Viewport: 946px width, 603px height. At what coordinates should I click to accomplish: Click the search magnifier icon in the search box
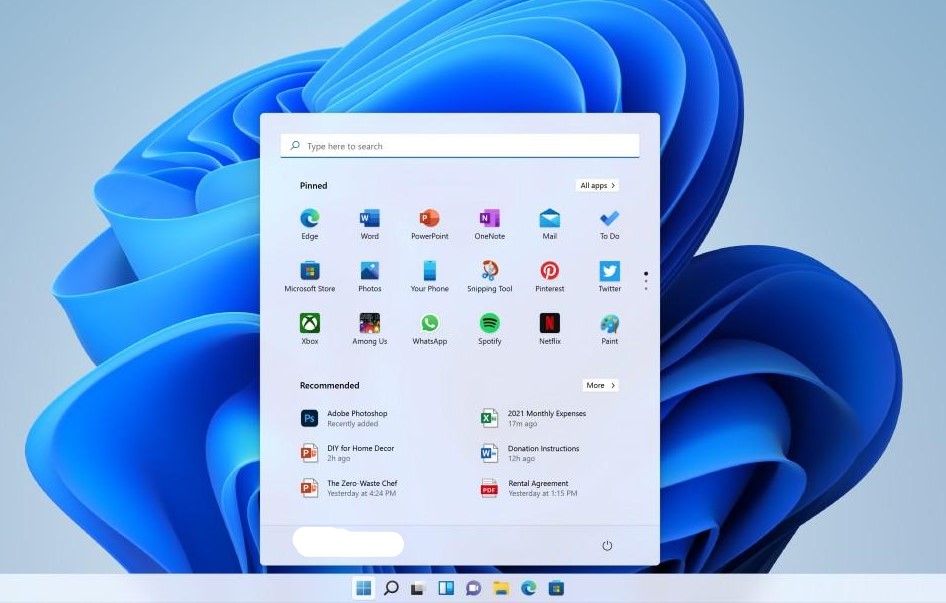(295, 145)
